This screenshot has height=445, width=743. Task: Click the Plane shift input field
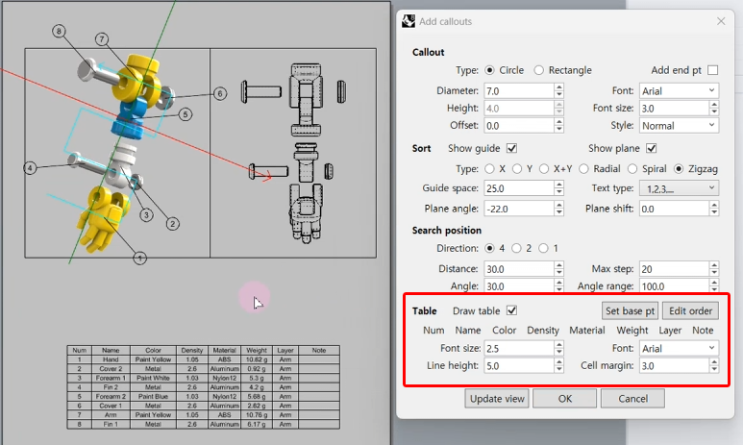coord(674,209)
